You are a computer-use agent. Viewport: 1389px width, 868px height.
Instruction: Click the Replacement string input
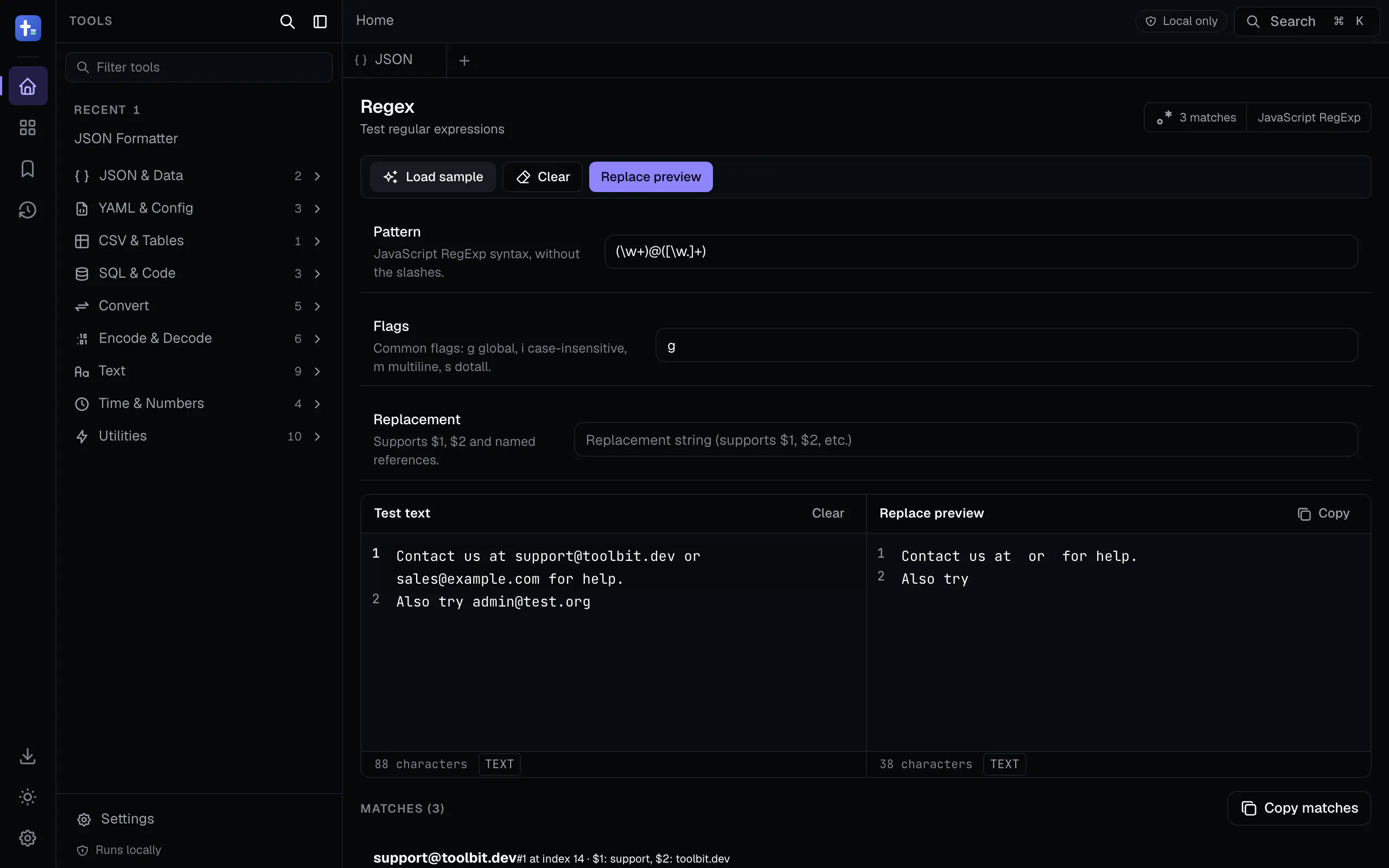coord(966,440)
